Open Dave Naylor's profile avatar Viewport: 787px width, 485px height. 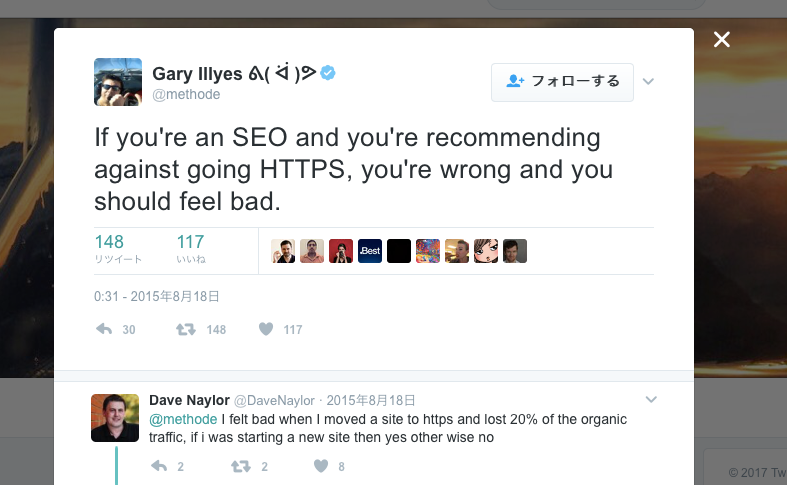point(115,418)
